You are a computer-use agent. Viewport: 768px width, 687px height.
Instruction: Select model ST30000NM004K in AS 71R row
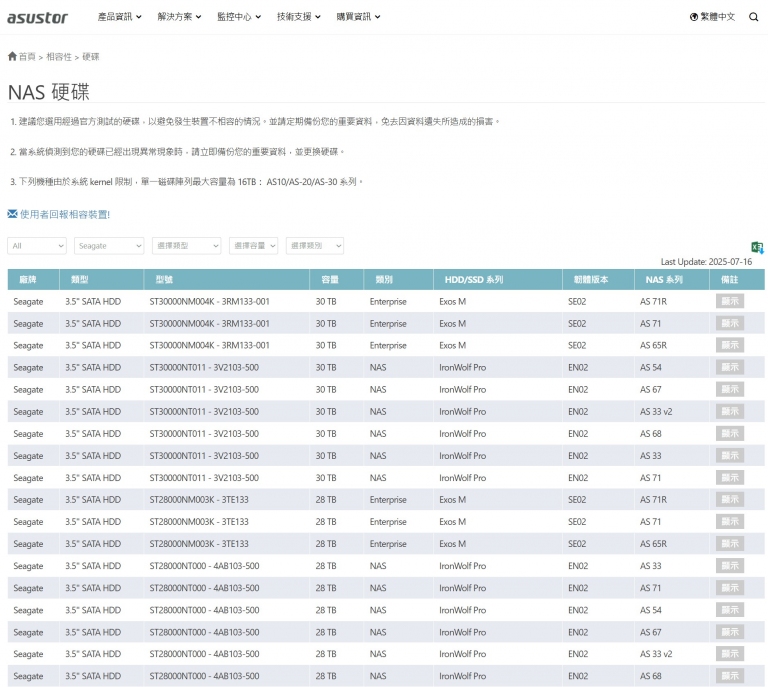point(210,302)
